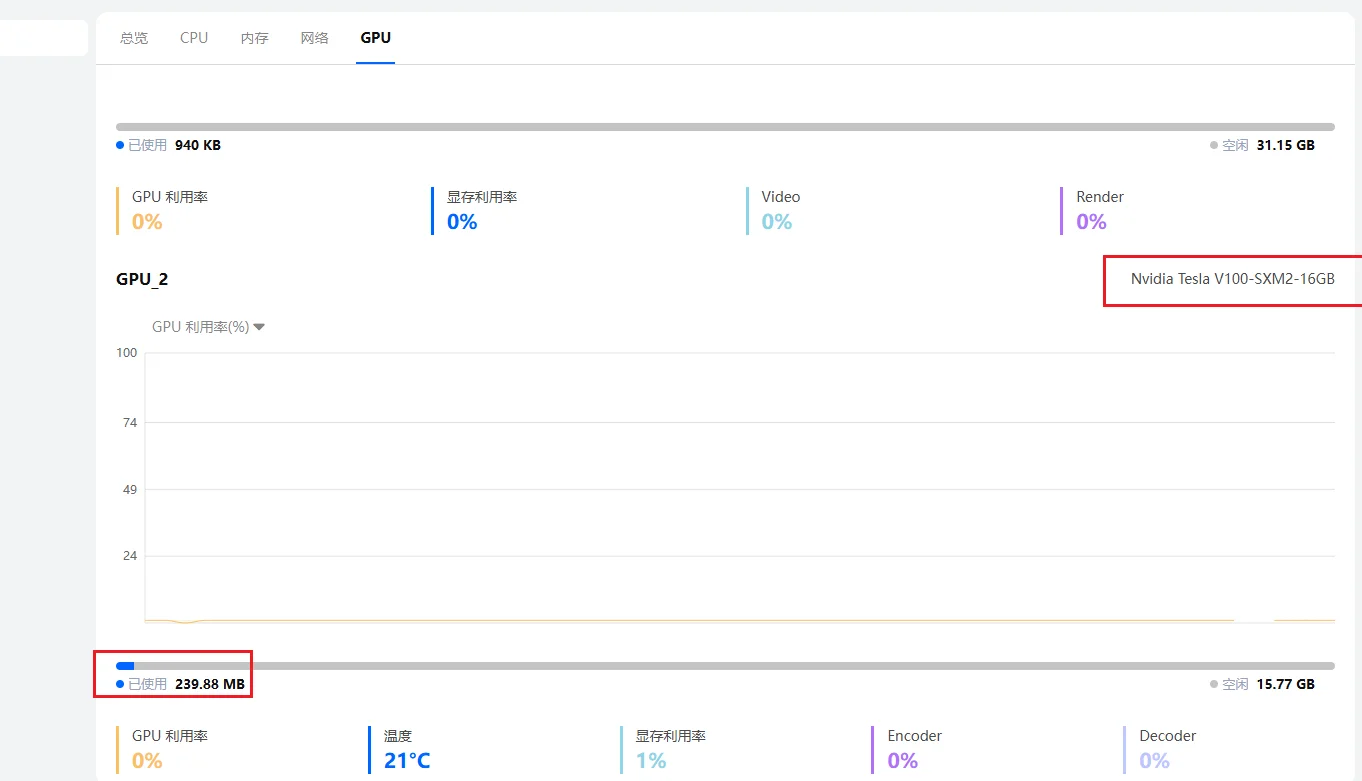Screen dimensions: 1362x781
Task: Select the Render 0% metric card
Action: (1099, 210)
